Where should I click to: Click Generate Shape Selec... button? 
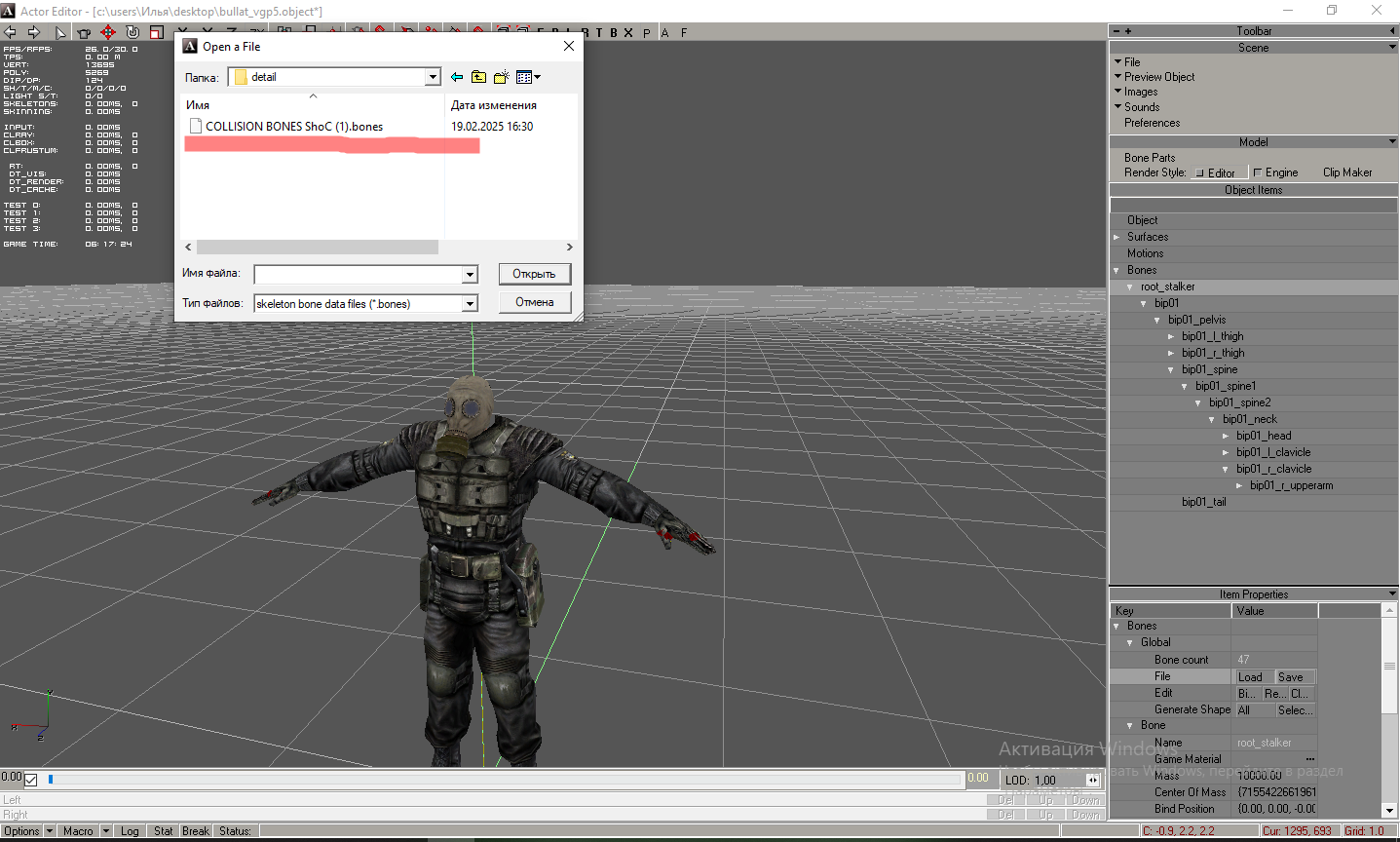click(1295, 709)
